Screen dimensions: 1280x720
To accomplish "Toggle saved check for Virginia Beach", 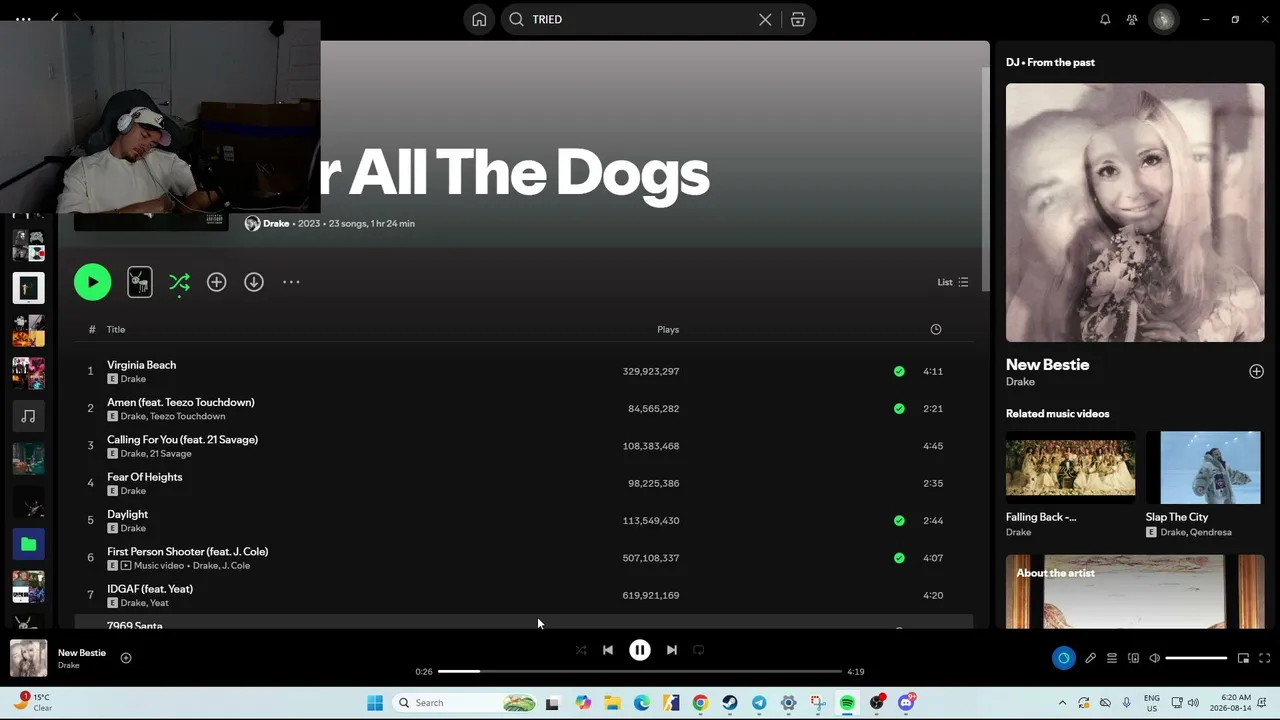I will (x=899, y=371).
